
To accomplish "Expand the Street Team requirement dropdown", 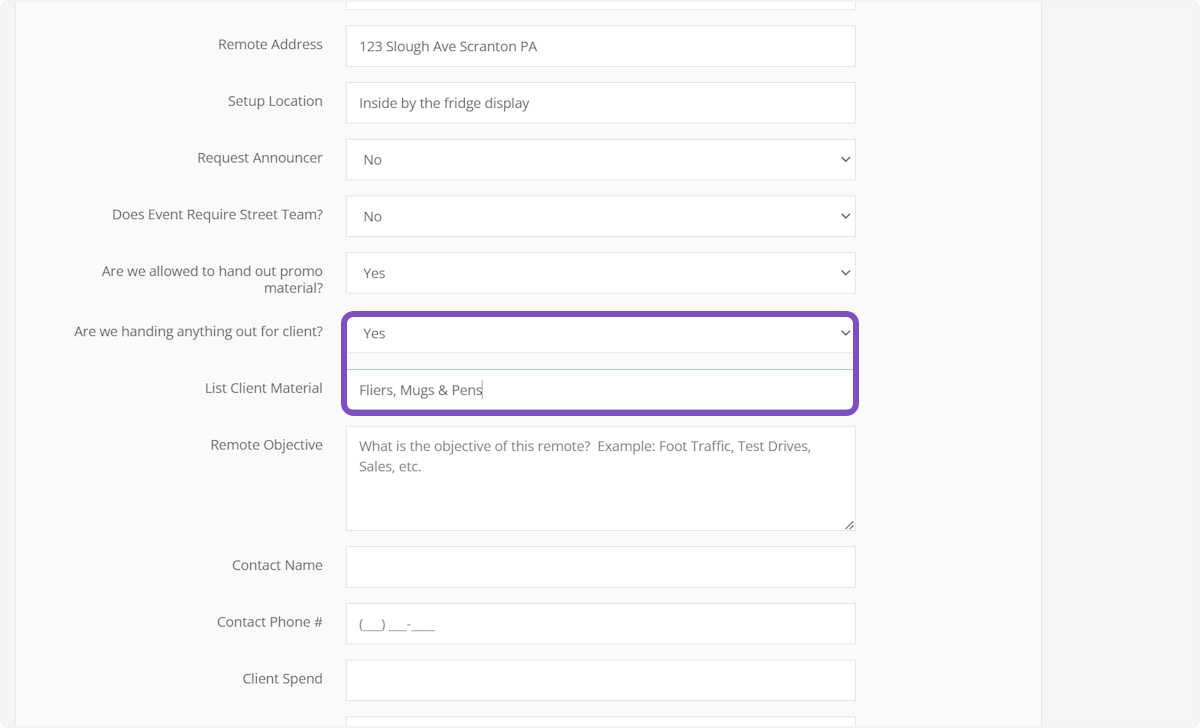I will click(600, 216).
